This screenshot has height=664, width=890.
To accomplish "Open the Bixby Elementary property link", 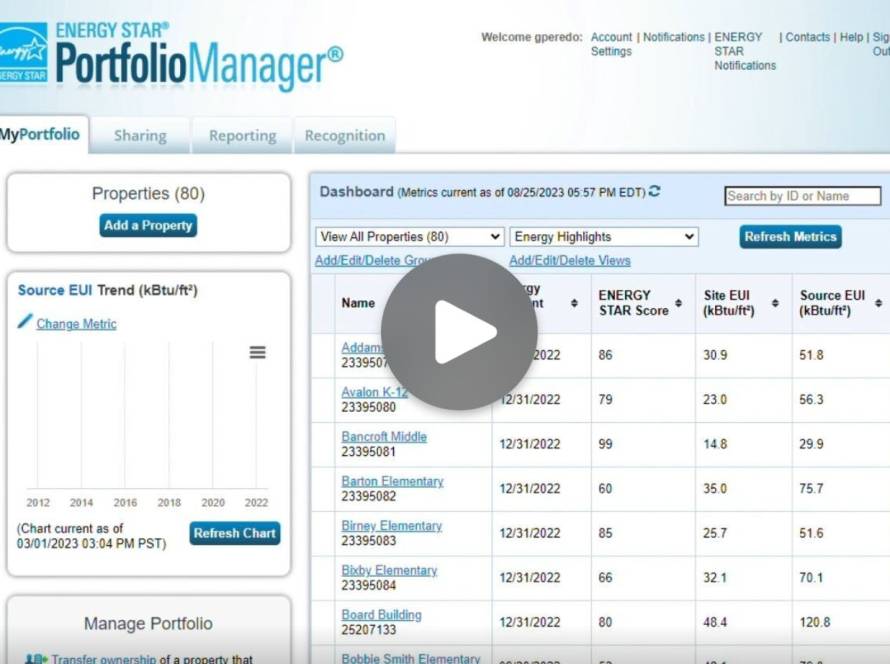I will [389, 570].
